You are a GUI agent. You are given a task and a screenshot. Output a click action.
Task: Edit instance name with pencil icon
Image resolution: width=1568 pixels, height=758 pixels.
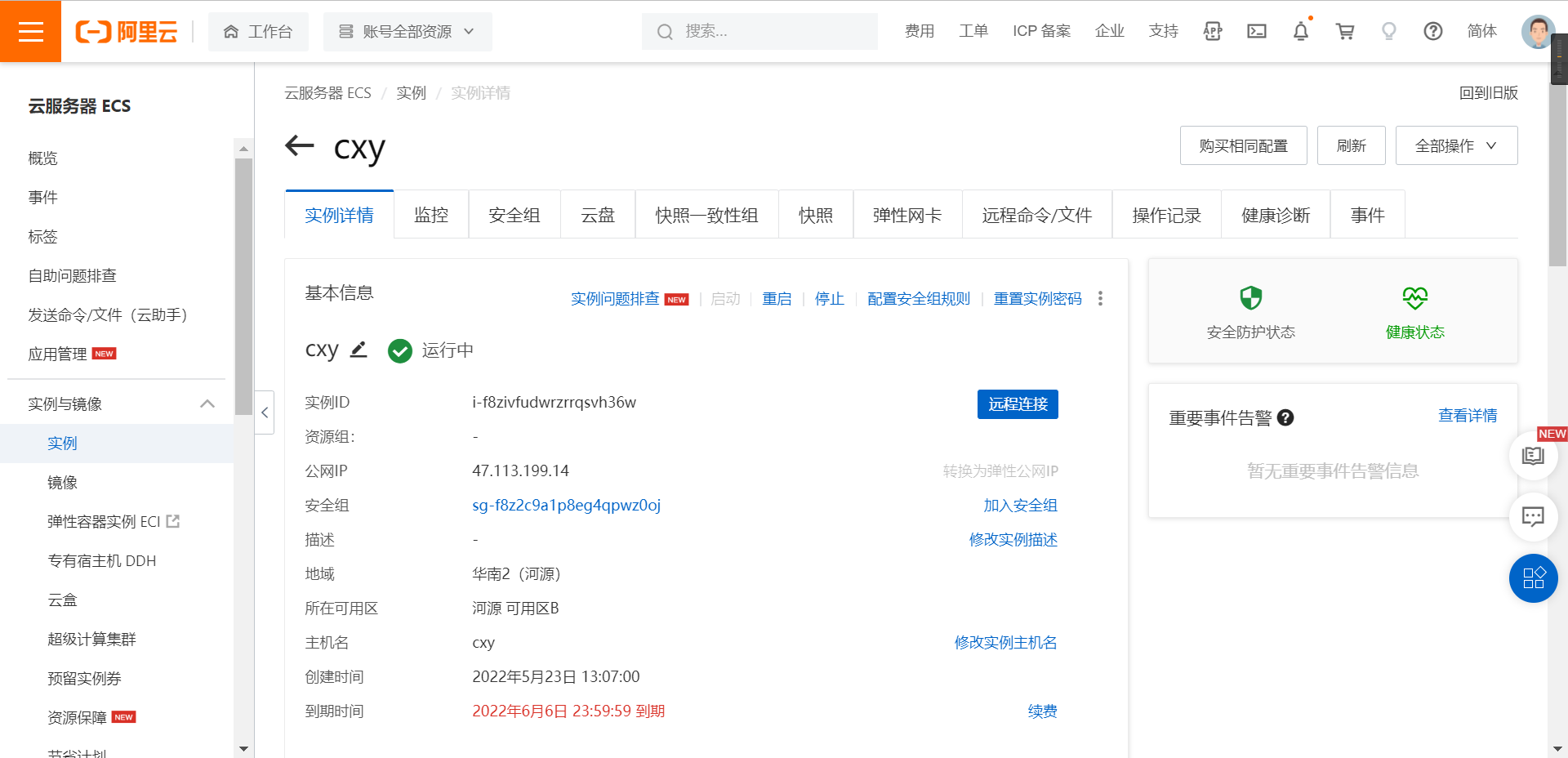pos(359,350)
